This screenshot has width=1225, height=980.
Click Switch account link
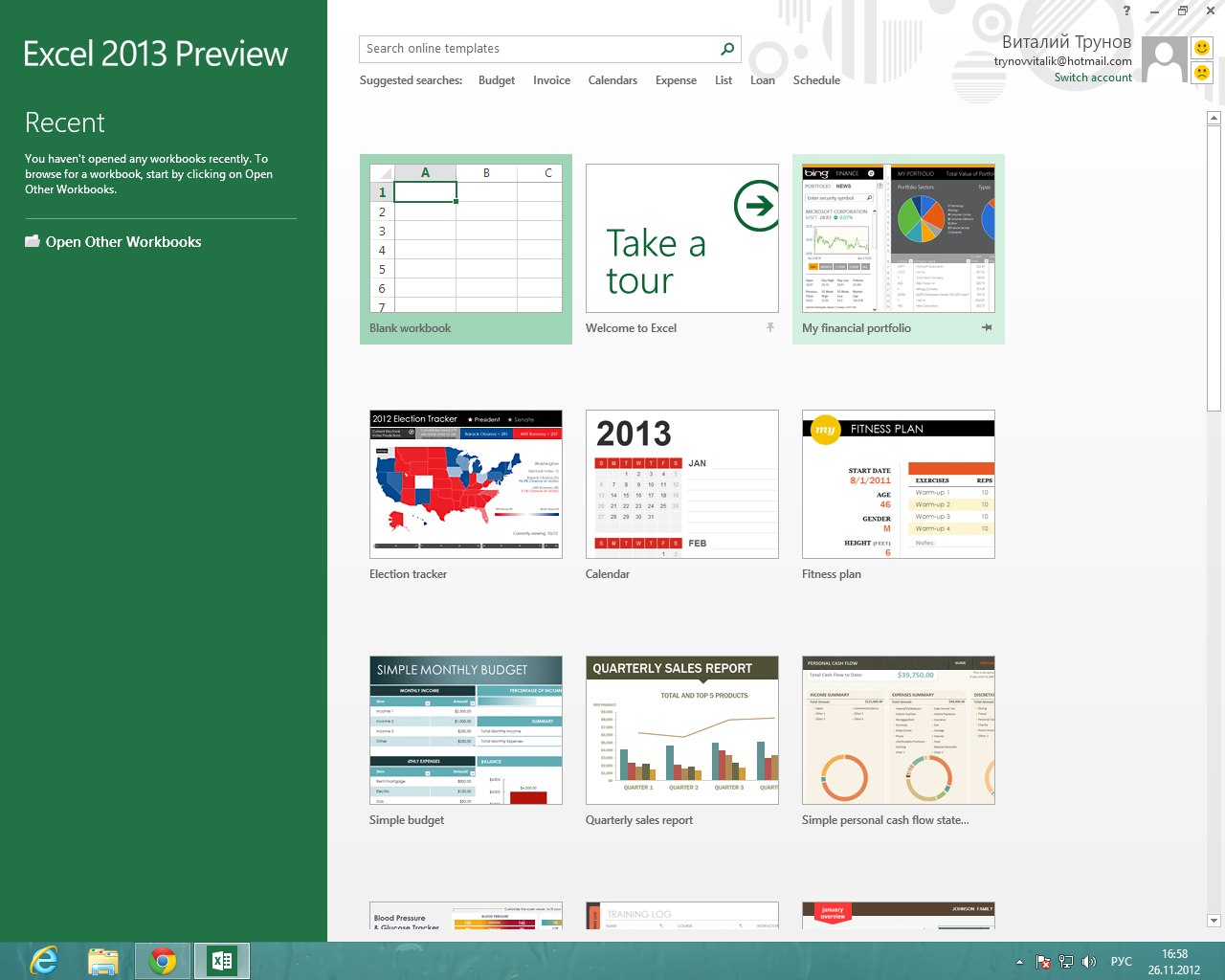coord(1093,78)
